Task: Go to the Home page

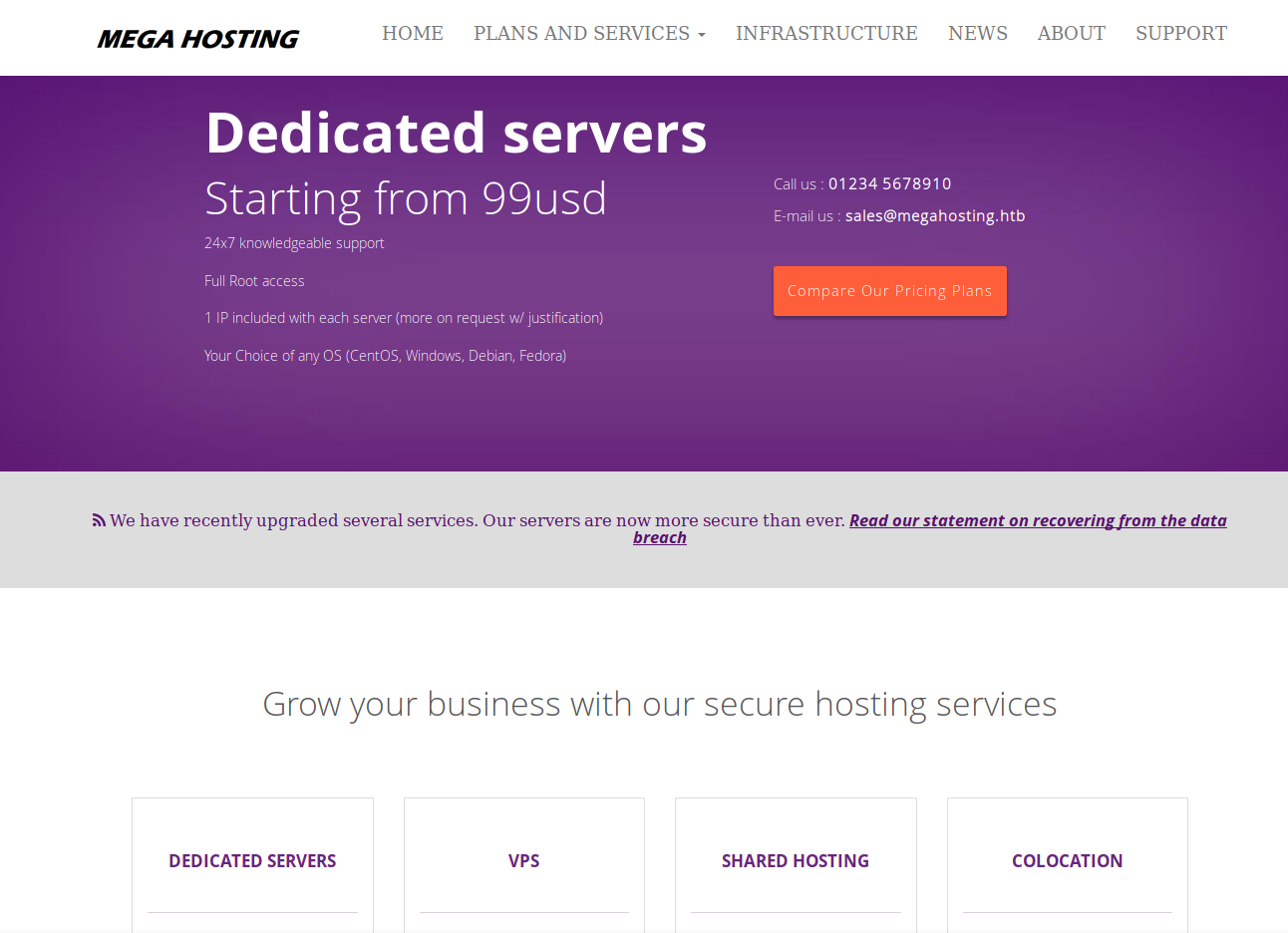Action: click(412, 33)
